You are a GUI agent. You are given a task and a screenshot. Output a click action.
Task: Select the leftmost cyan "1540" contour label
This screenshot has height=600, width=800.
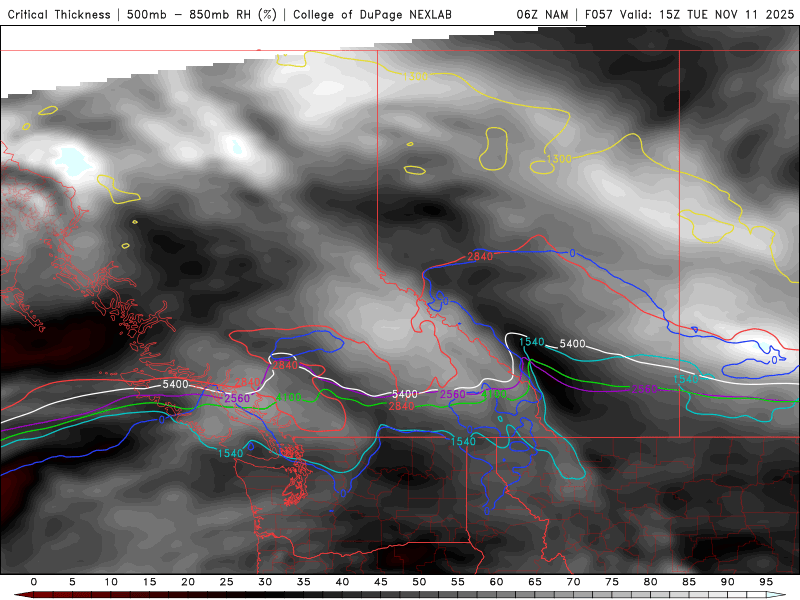pos(230,453)
